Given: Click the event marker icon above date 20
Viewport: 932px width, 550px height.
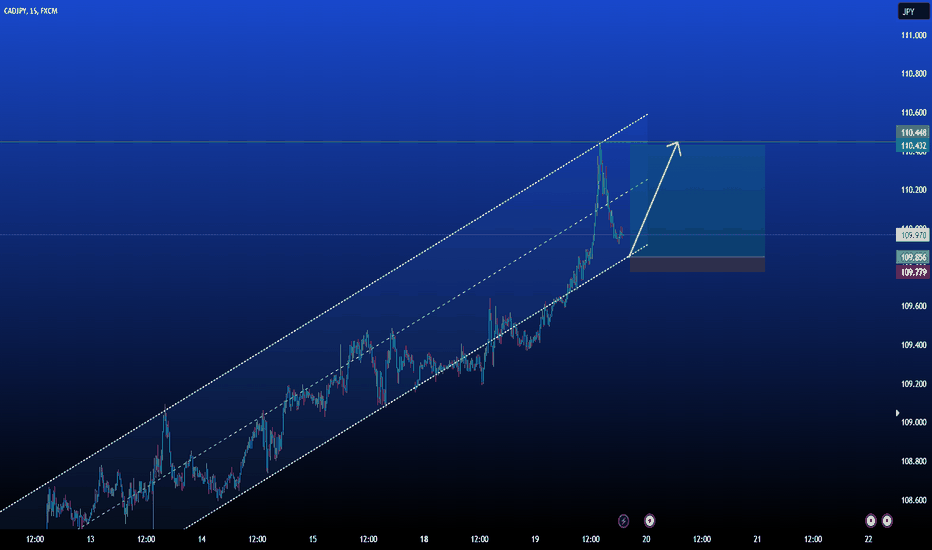Looking at the screenshot, I should click(650, 521).
